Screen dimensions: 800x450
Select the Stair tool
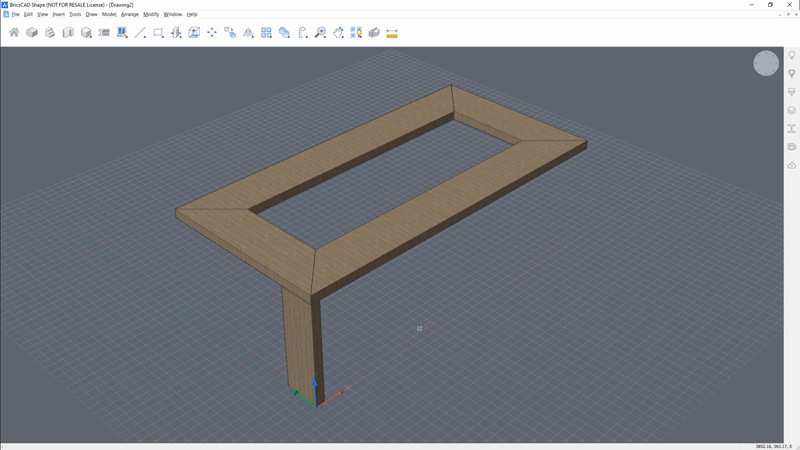click(x=50, y=33)
